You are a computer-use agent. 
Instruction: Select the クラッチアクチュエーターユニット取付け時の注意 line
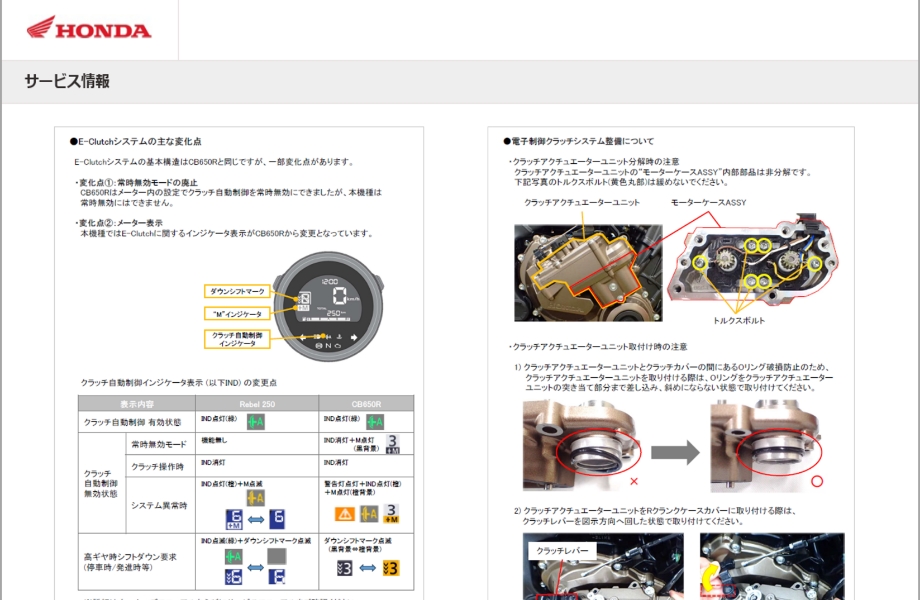point(598,347)
